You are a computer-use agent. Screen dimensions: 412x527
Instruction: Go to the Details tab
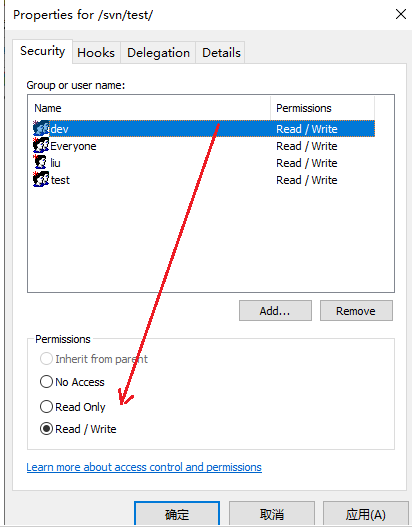tap(221, 53)
